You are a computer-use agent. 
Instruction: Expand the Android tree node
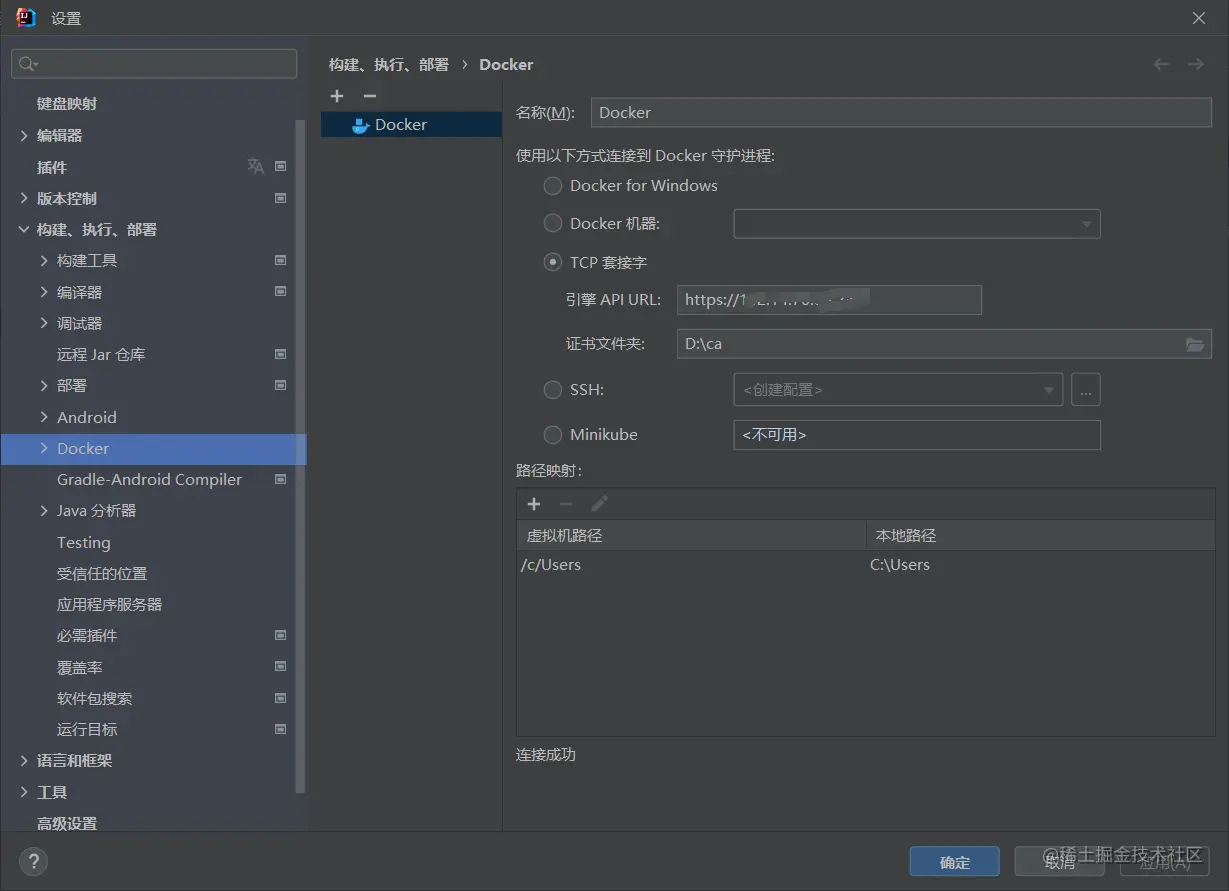44,417
